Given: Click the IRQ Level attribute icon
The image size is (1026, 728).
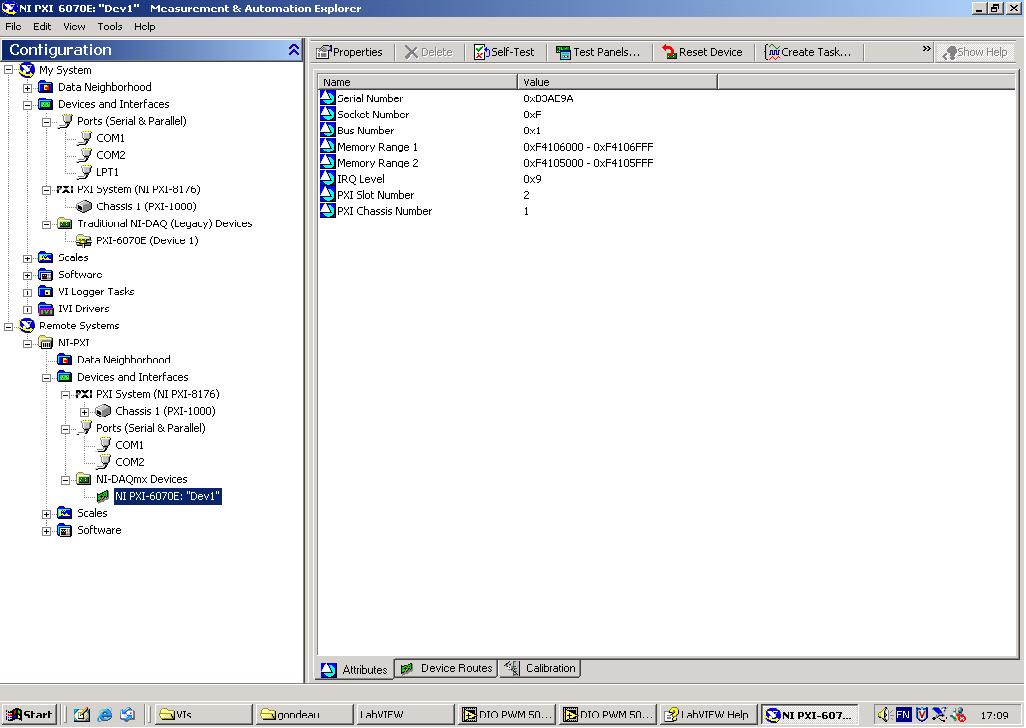Looking at the screenshot, I should pyautogui.click(x=327, y=179).
